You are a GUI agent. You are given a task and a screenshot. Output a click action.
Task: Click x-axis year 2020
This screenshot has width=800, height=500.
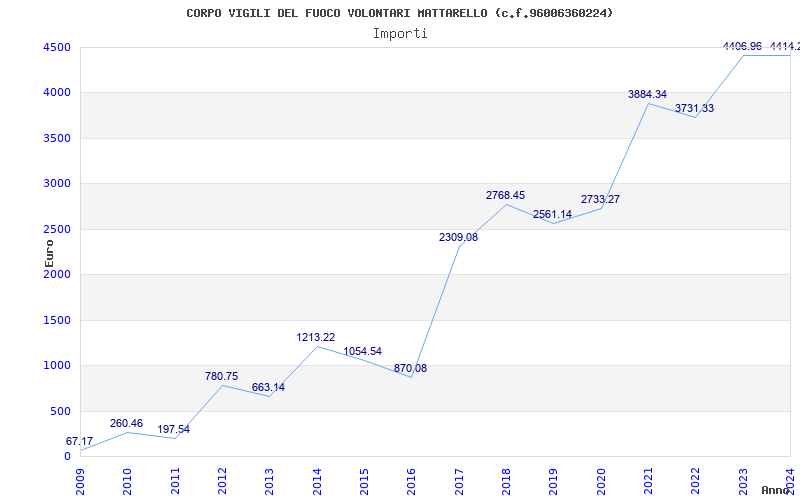(601, 482)
